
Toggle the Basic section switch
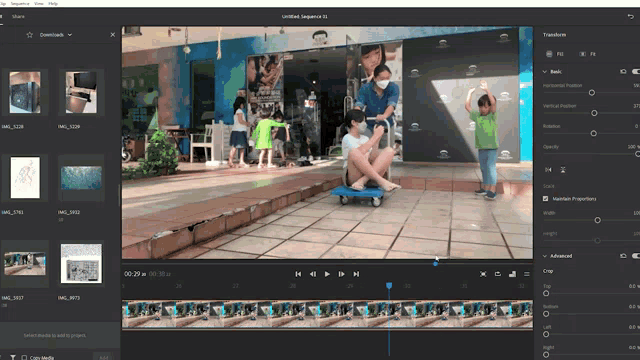(x=636, y=71)
